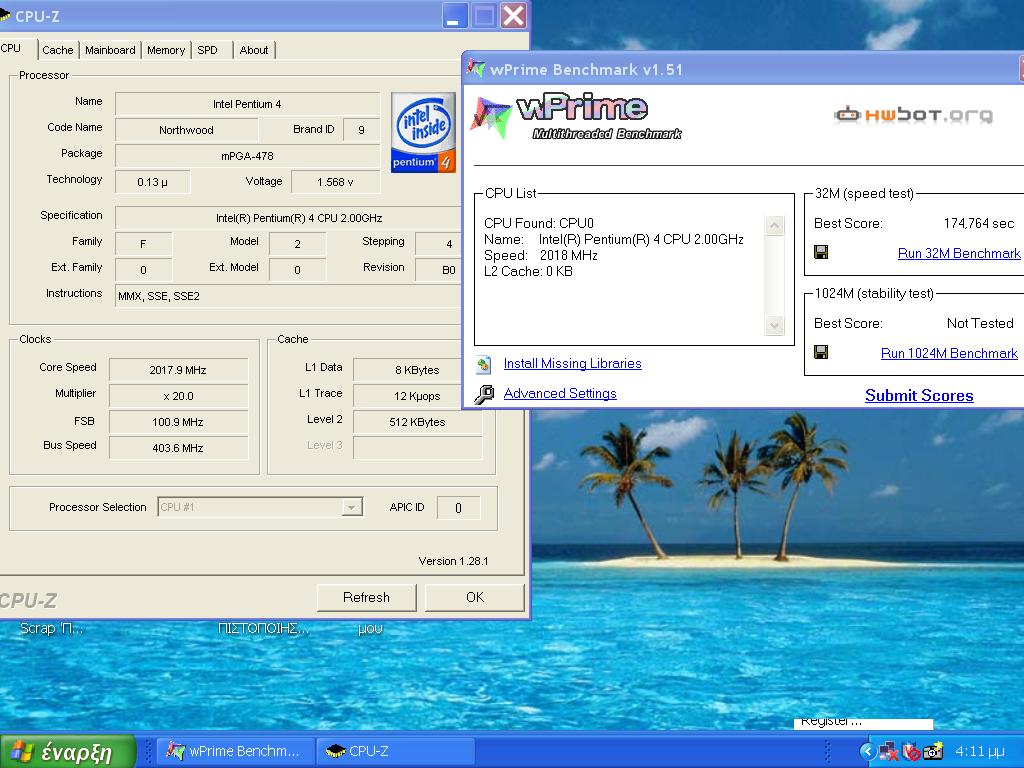Click the Refresh button in CPU-Z
Screen dimensions: 1024x768
click(x=366, y=598)
